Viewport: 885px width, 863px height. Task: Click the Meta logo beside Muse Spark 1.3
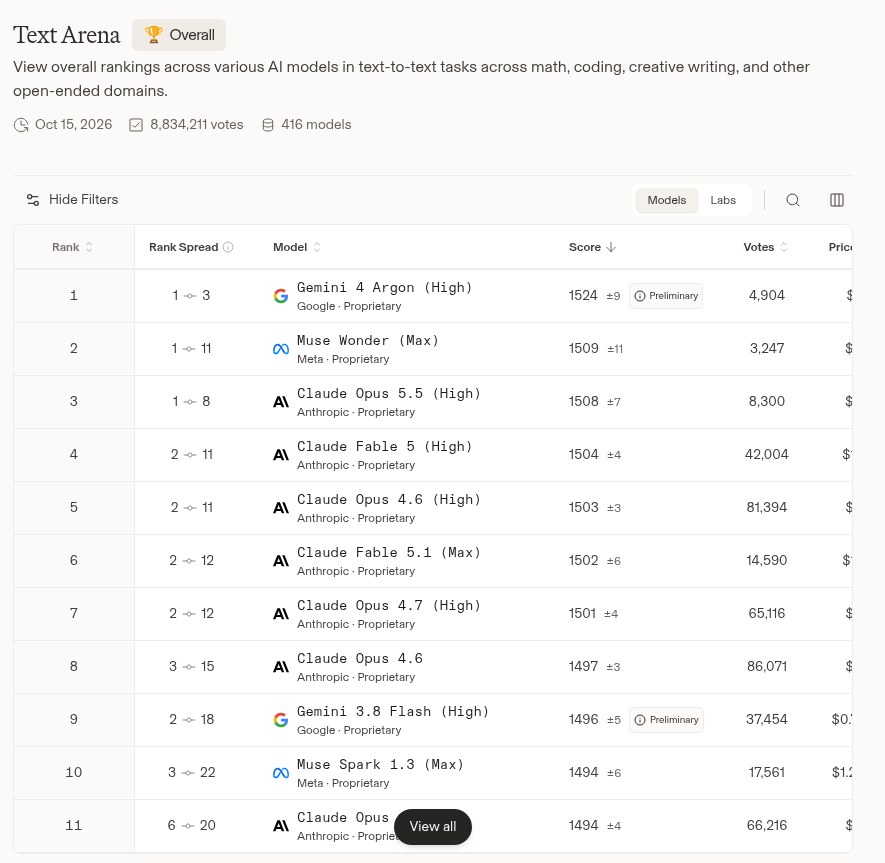click(x=281, y=773)
